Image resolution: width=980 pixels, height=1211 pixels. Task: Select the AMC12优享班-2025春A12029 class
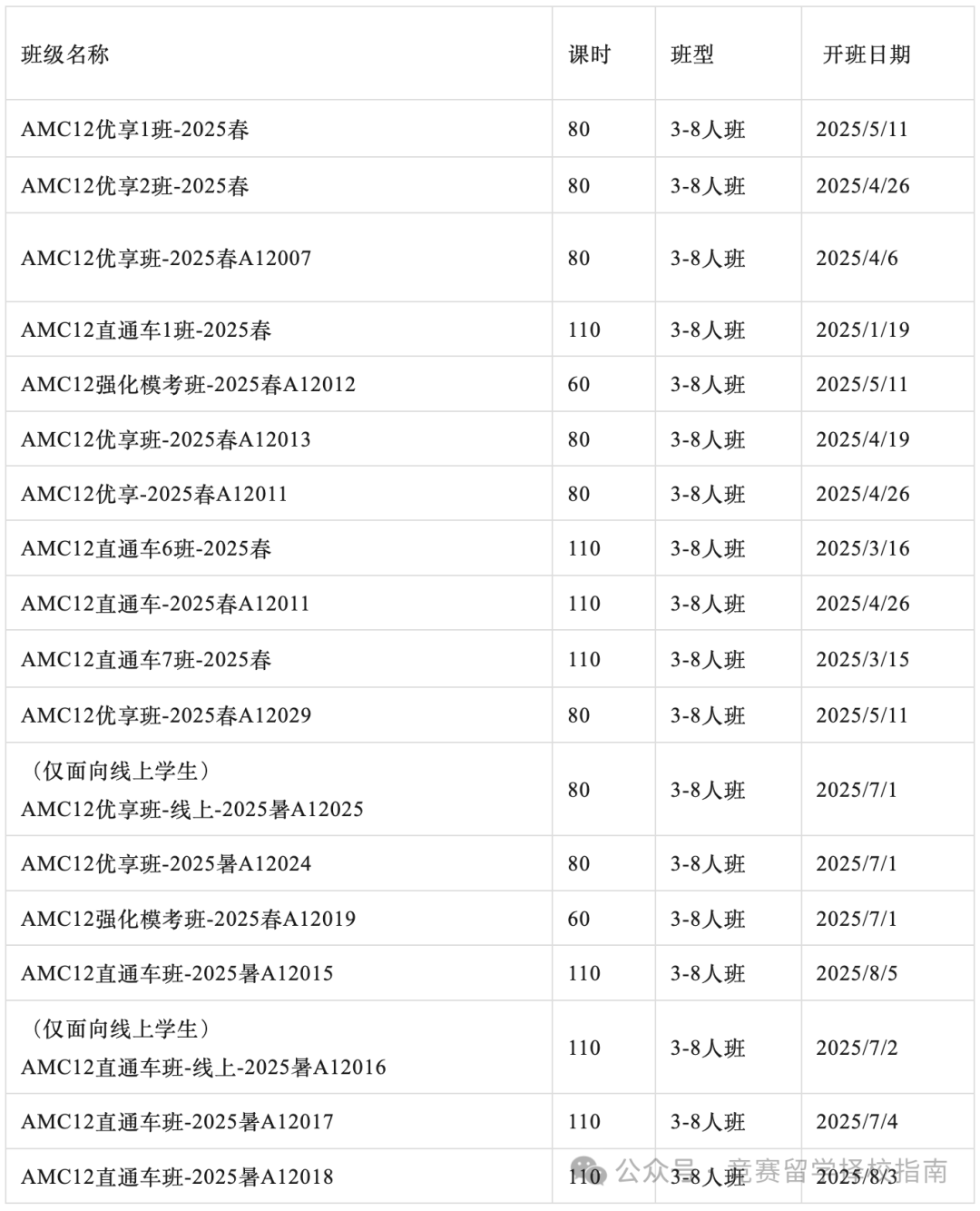click(x=166, y=715)
